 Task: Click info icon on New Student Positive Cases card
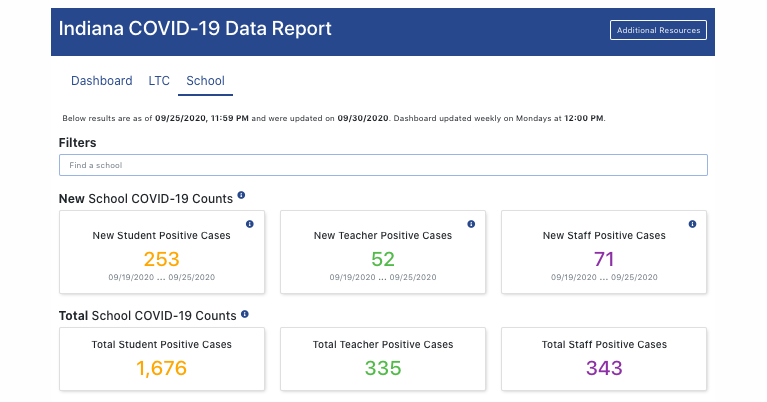pyautogui.click(x=249, y=224)
